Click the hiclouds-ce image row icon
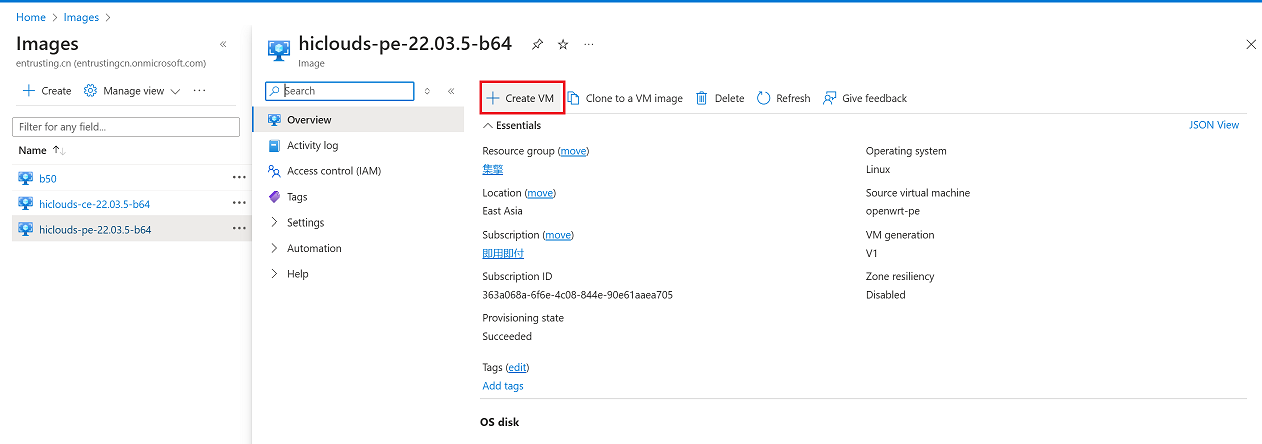The height and width of the screenshot is (444, 1262). (26, 204)
